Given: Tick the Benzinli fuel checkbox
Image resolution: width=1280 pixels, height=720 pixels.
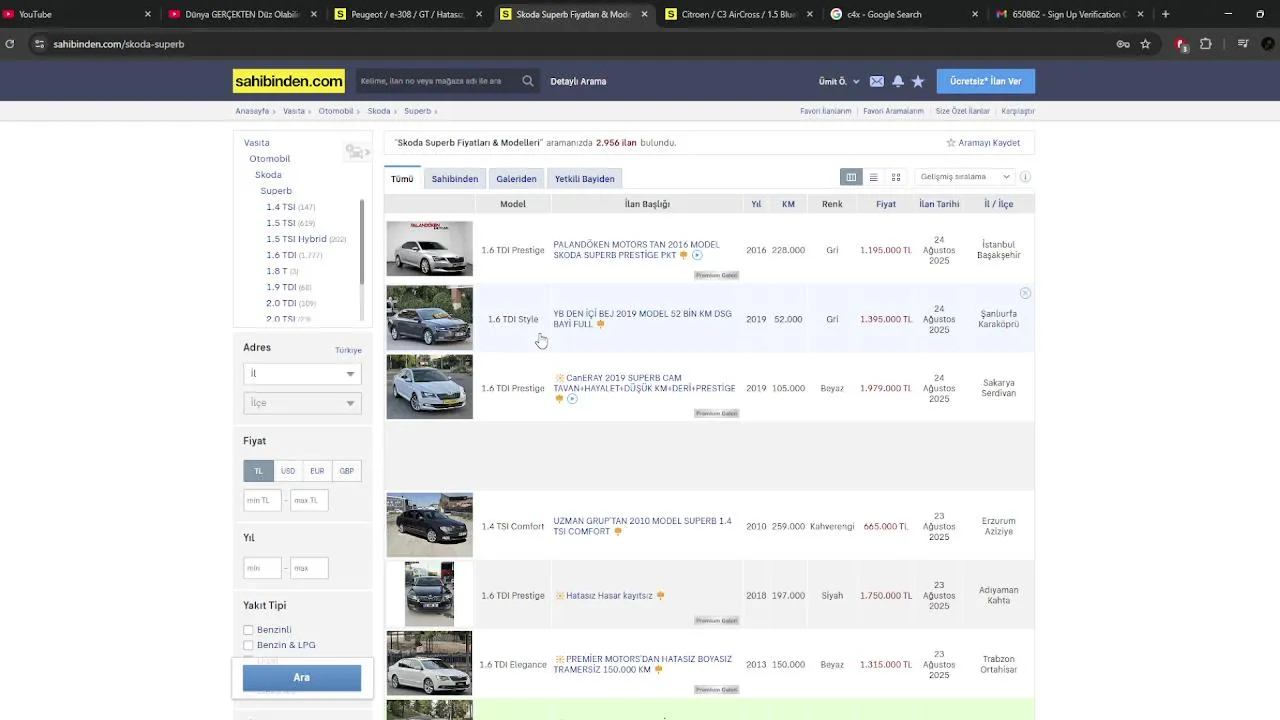Looking at the screenshot, I should [x=248, y=630].
